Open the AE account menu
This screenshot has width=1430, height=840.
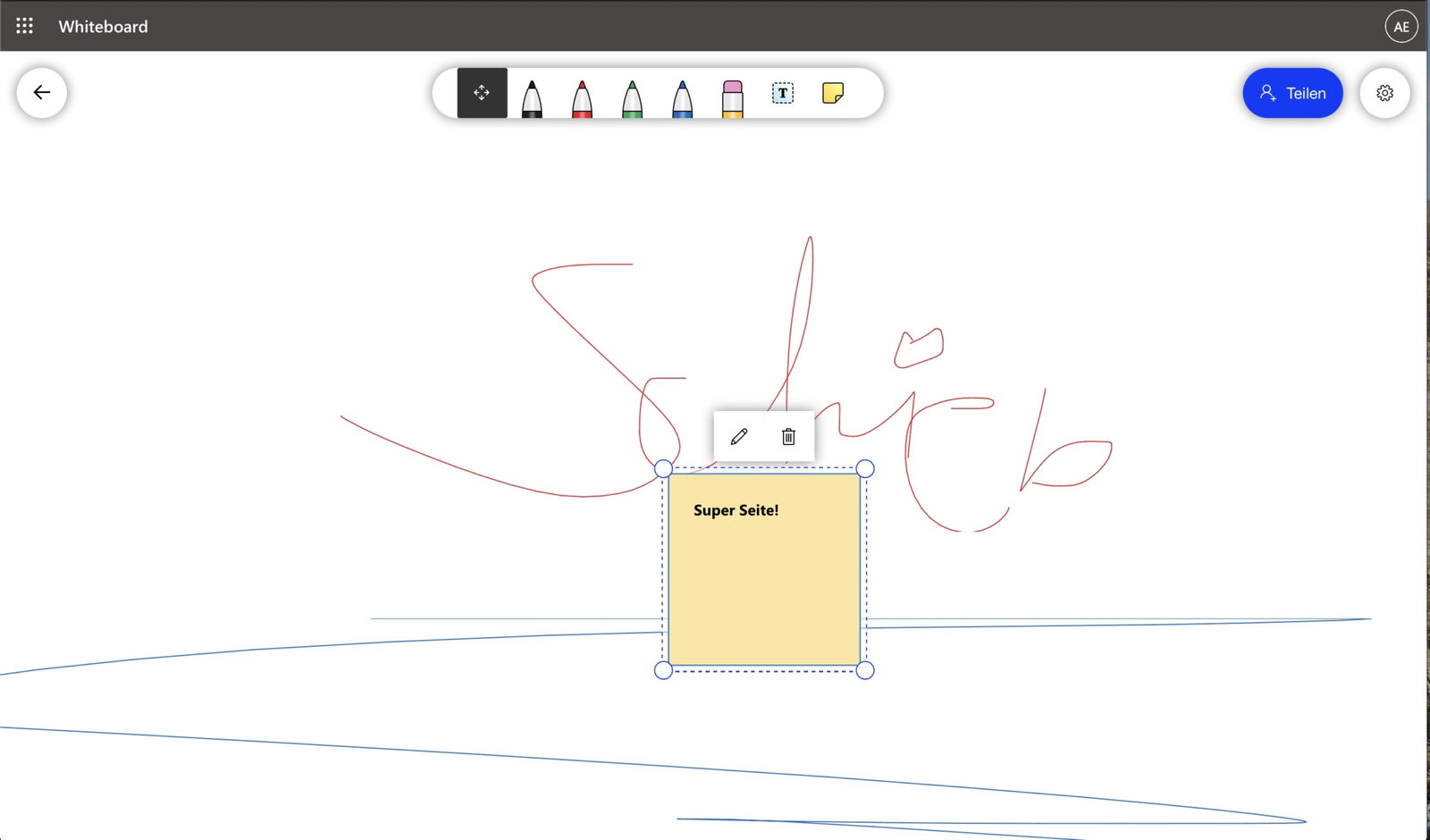(x=1401, y=27)
